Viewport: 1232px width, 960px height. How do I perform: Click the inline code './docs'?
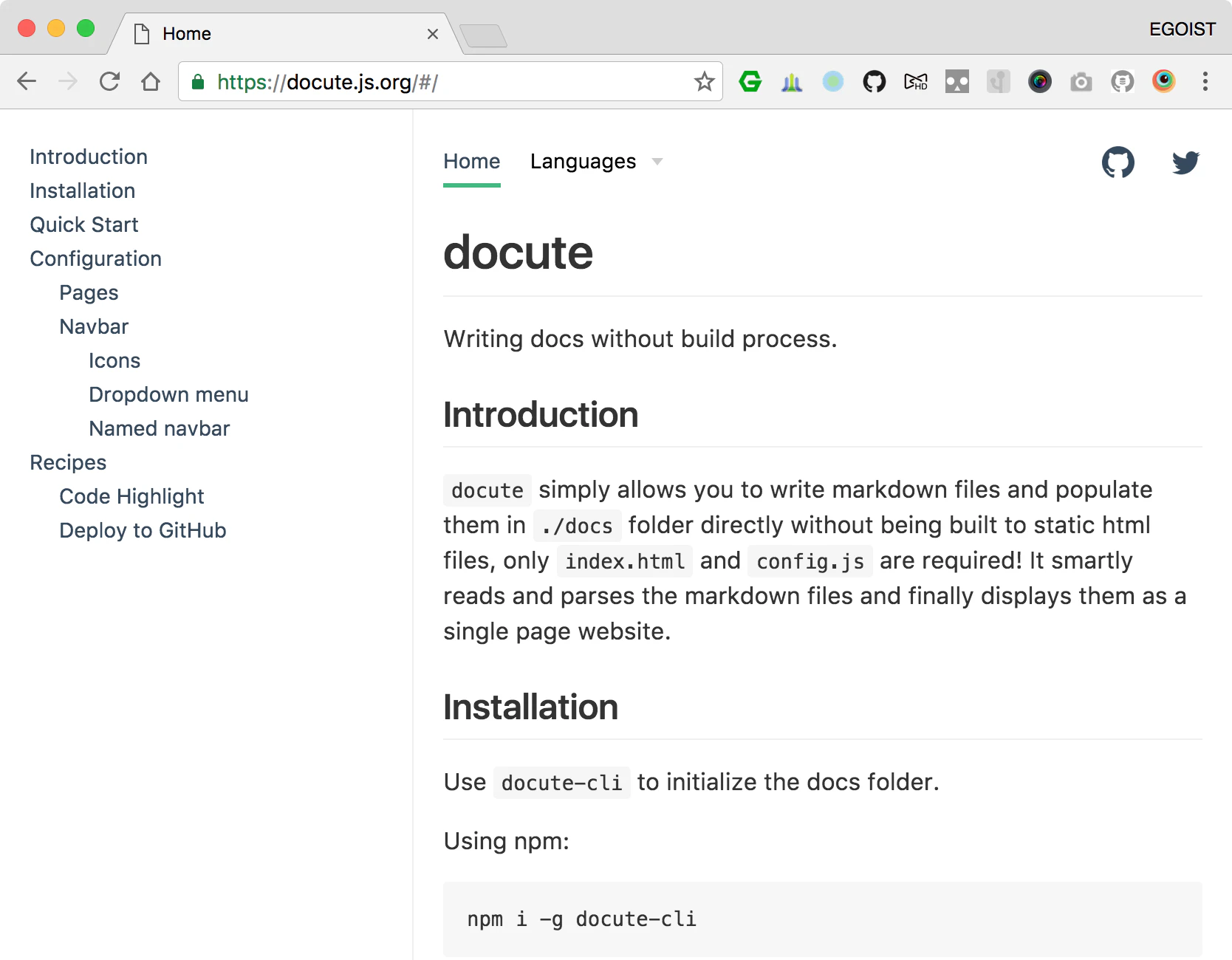pyautogui.click(x=577, y=526)
